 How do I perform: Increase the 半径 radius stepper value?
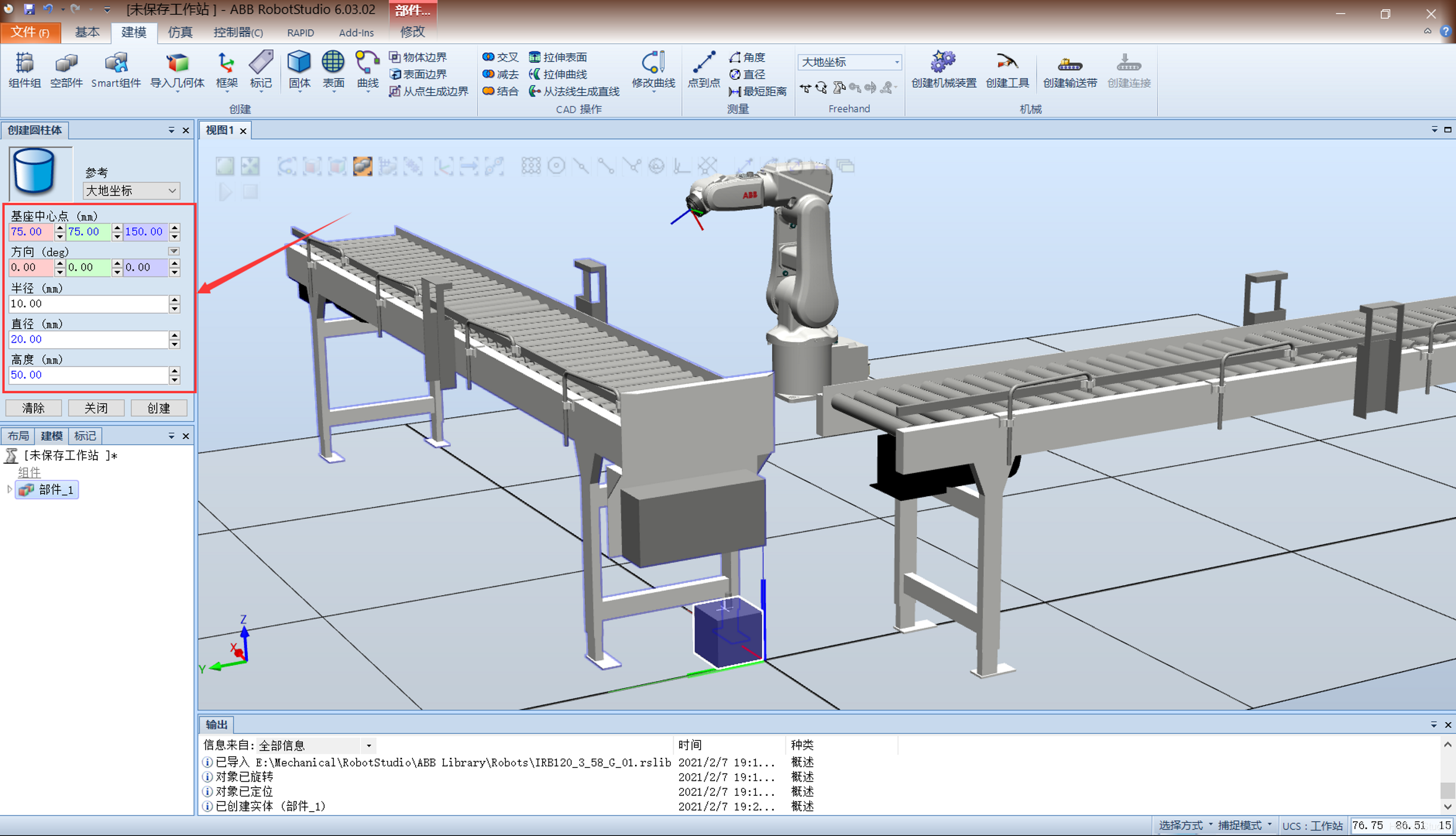click(175, 300)
